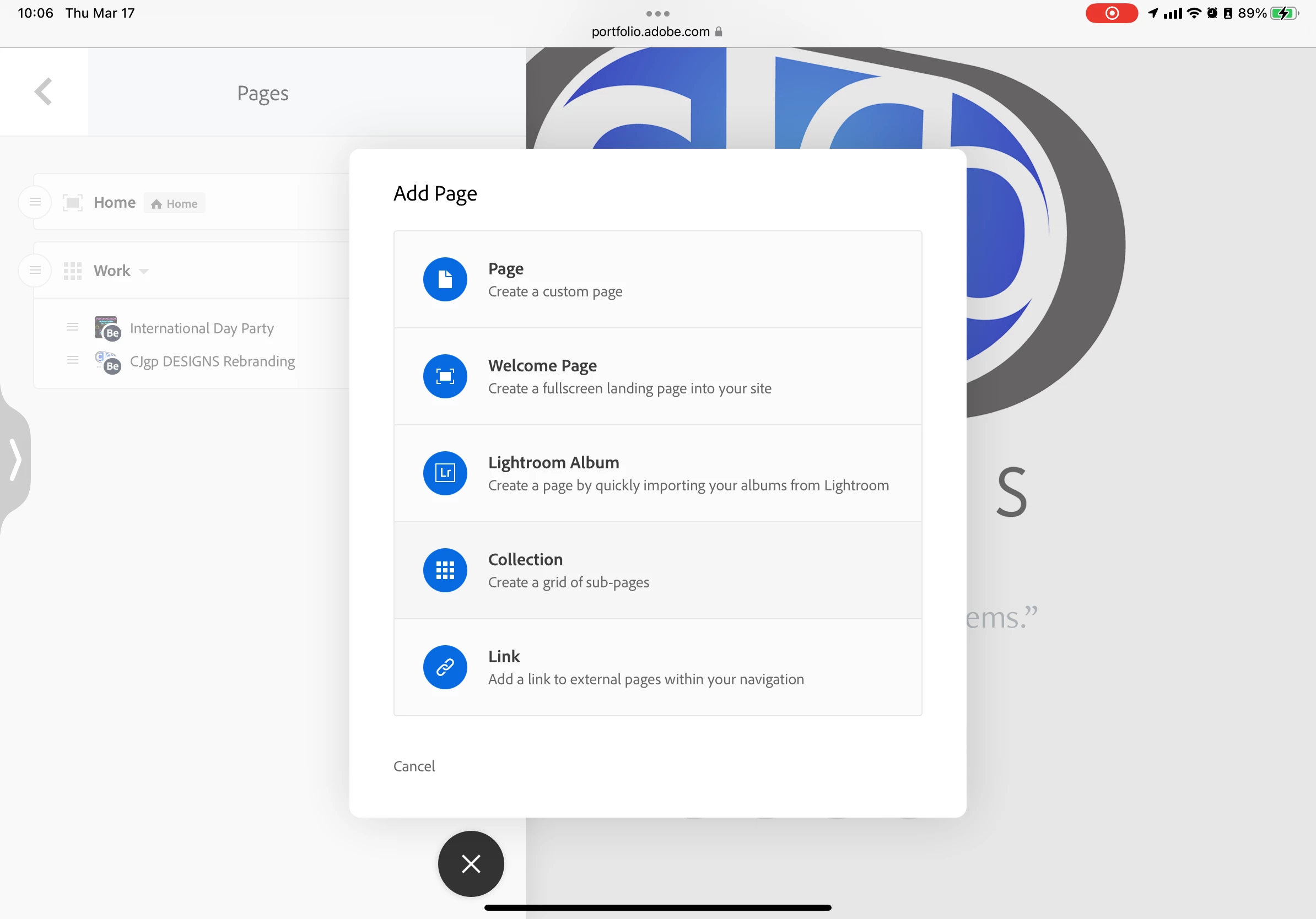Click the Welcome Page fullscreen icon
This screenshot has height=919, width=1316.
coord(445,376)
